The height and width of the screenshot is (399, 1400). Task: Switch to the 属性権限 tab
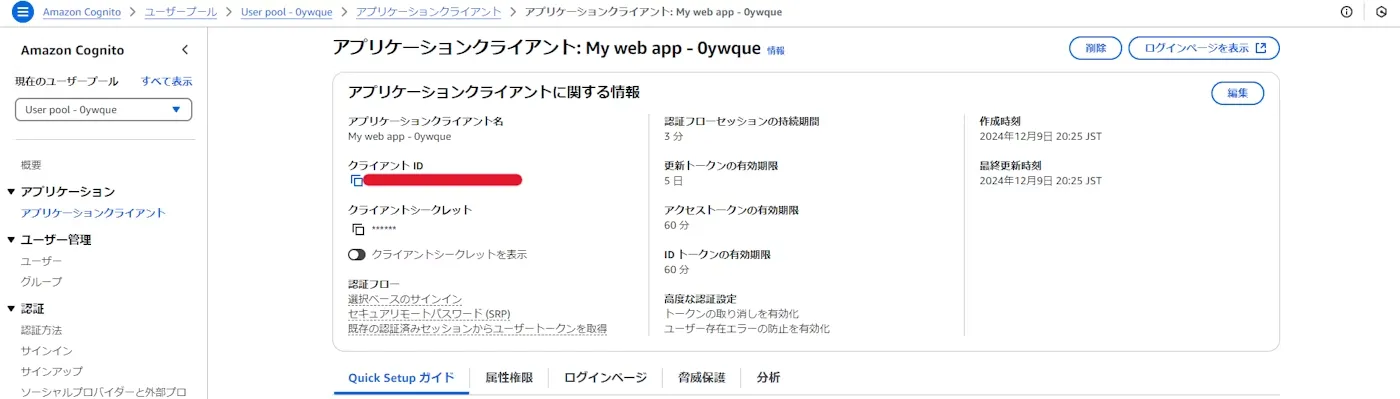[509, 378]
